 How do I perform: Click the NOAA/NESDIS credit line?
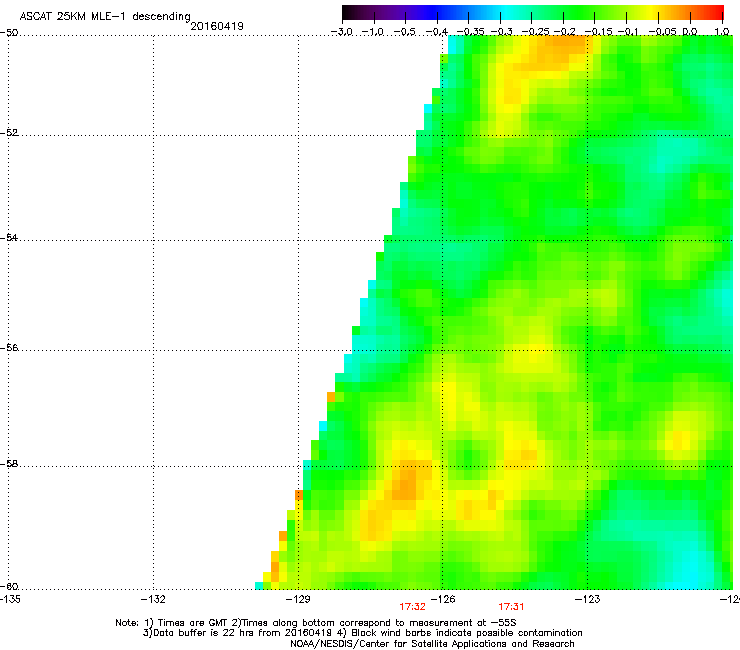[x=432, y=644]
